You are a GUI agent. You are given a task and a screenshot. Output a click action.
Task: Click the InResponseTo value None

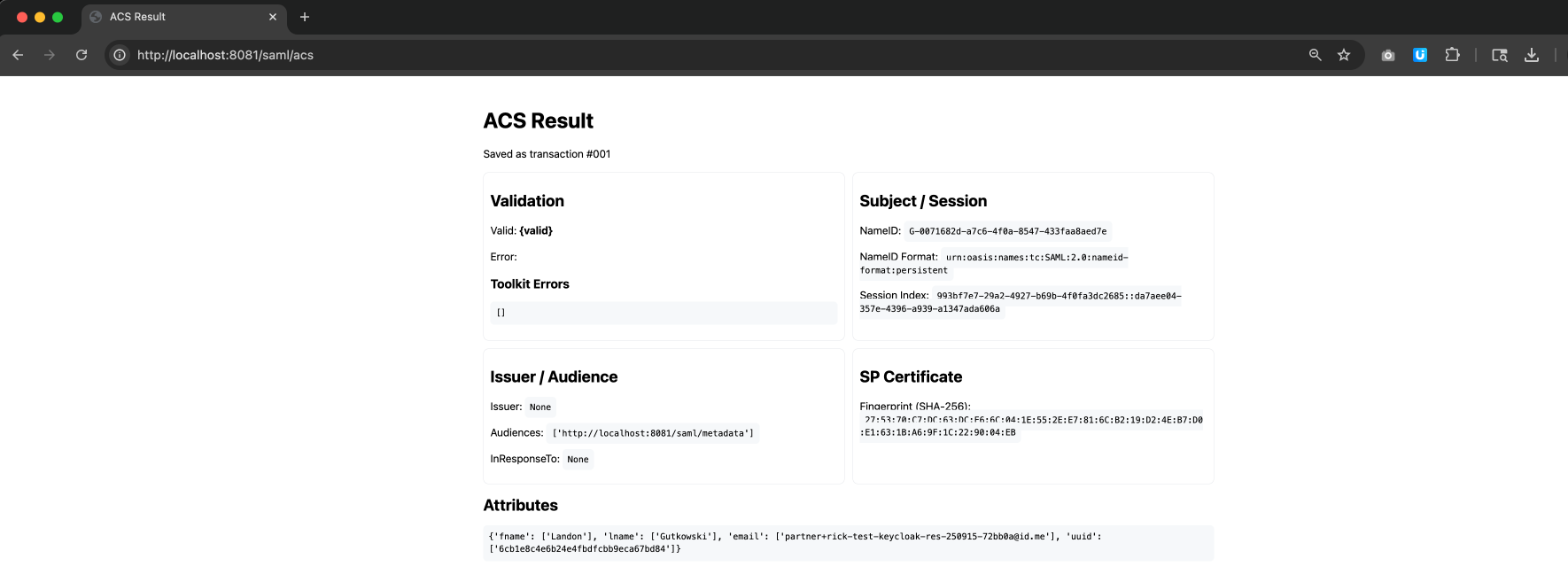(578, 459)
